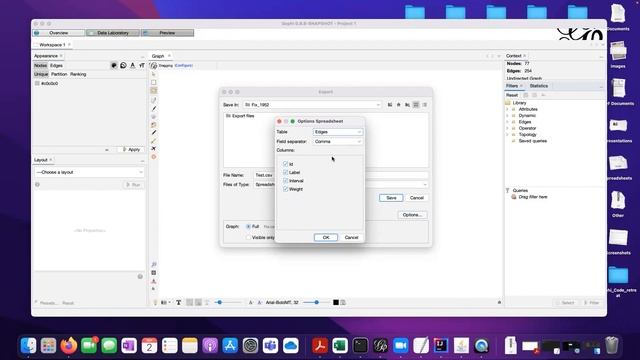
Task: Open the Statistics tab
Action: (x=538, y=86)
